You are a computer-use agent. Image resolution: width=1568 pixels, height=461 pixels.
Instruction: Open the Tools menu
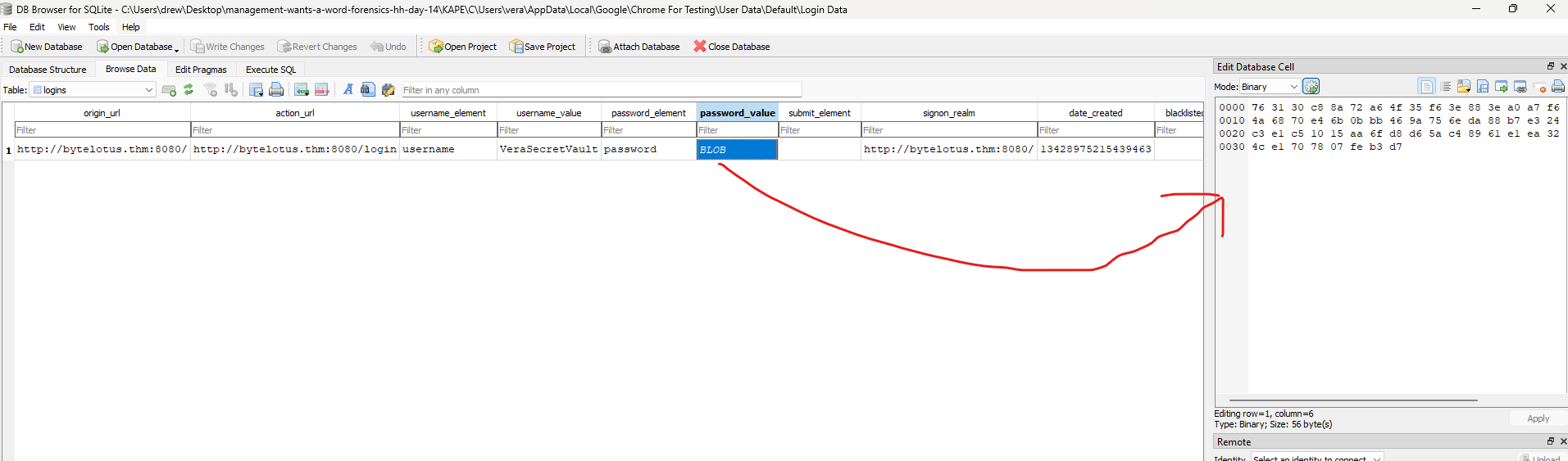pos(98,27)
